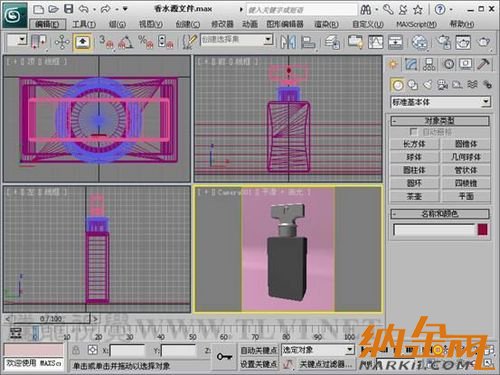Switch to the Motion panel tab
The image size is (500, 375).
pyautogui.click(x=449, y=64)
